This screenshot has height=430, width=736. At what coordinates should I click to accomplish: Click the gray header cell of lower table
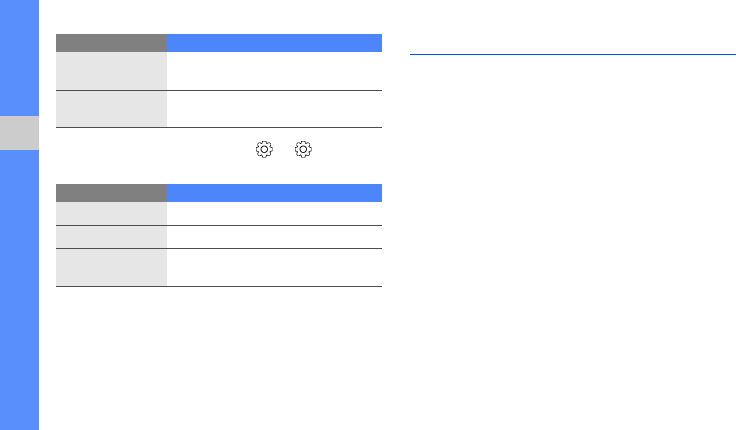click(111, 193)
